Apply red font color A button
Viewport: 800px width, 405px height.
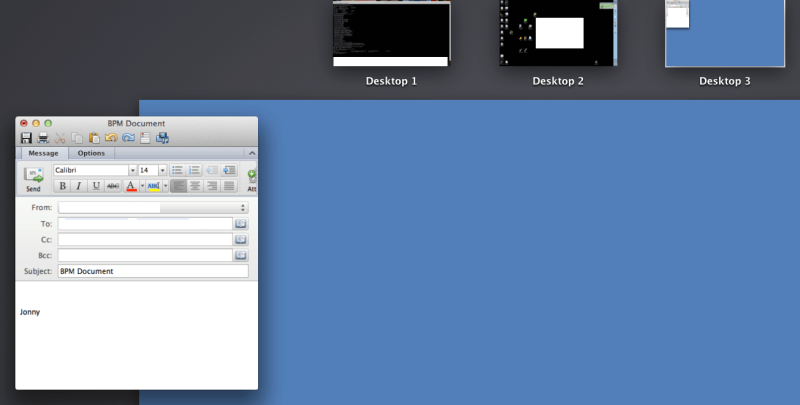pos(131,186)
